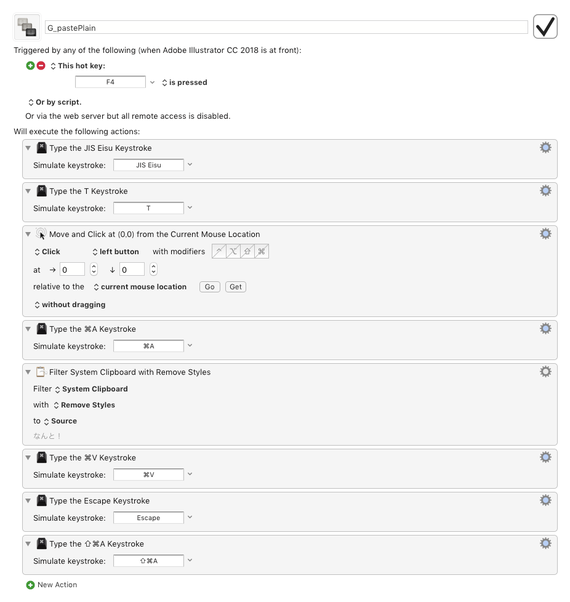Remove the hot key trigger with red minus

(x=41, y=66)
